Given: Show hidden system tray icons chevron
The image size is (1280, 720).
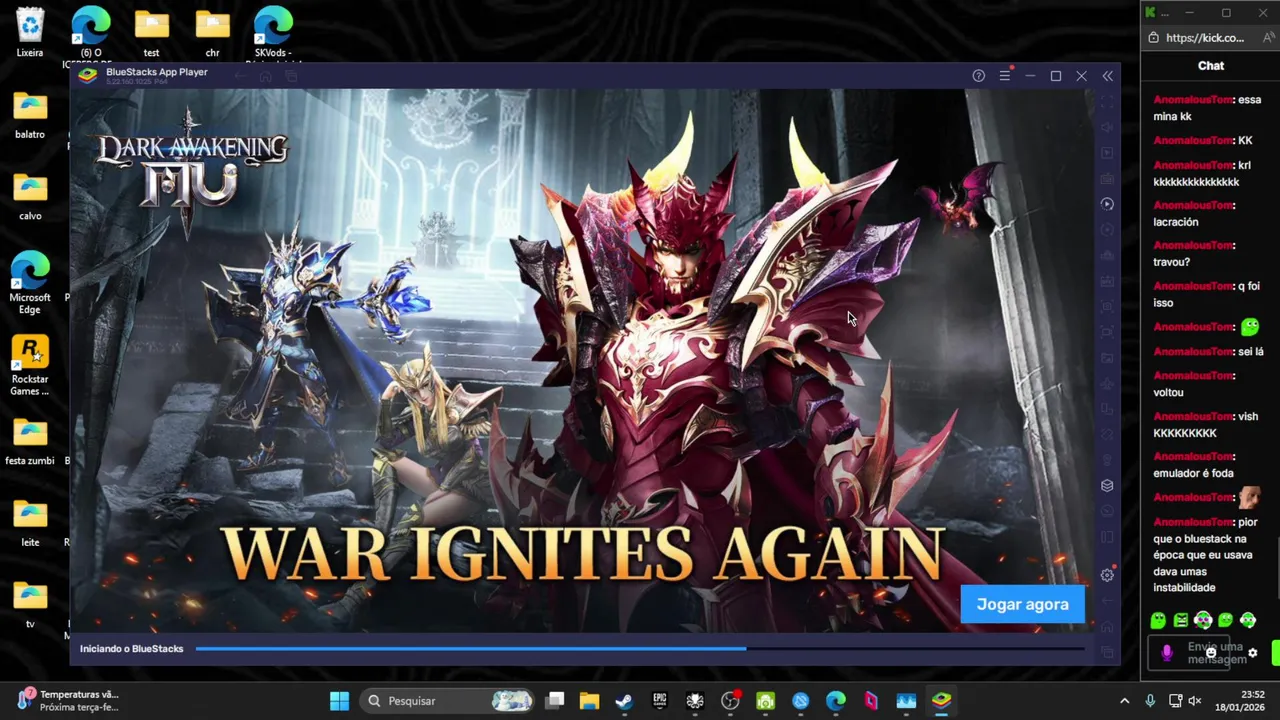Looking at the screenshot, I should [x=1124, y=701].
